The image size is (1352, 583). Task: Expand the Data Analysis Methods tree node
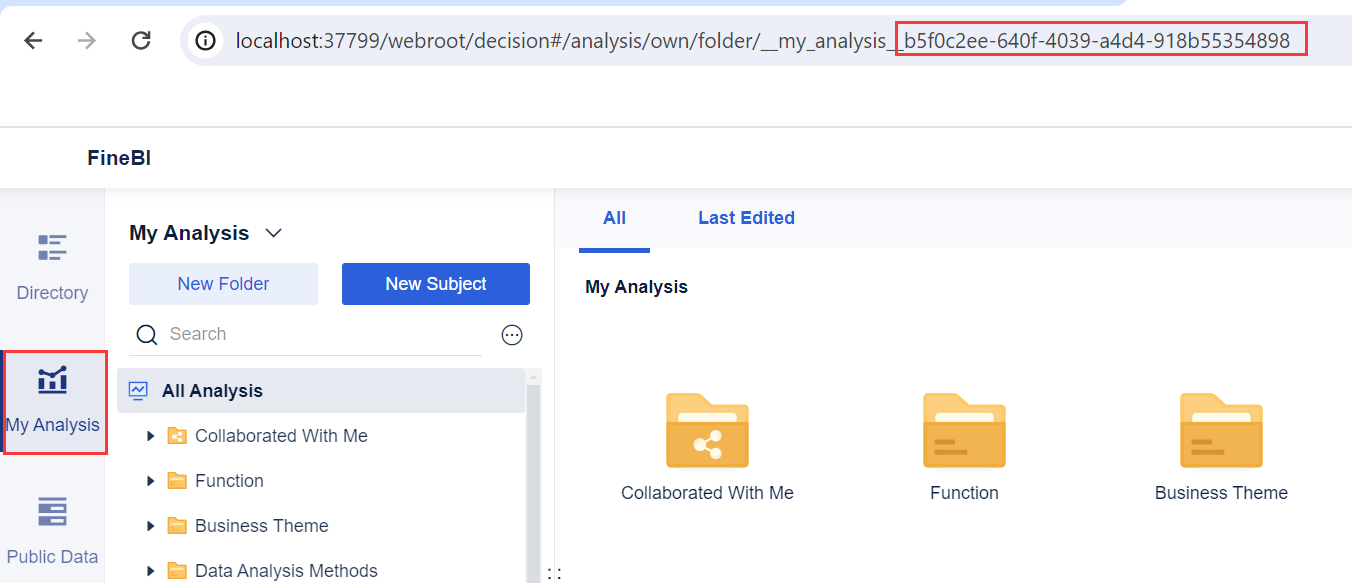(151, 571)
